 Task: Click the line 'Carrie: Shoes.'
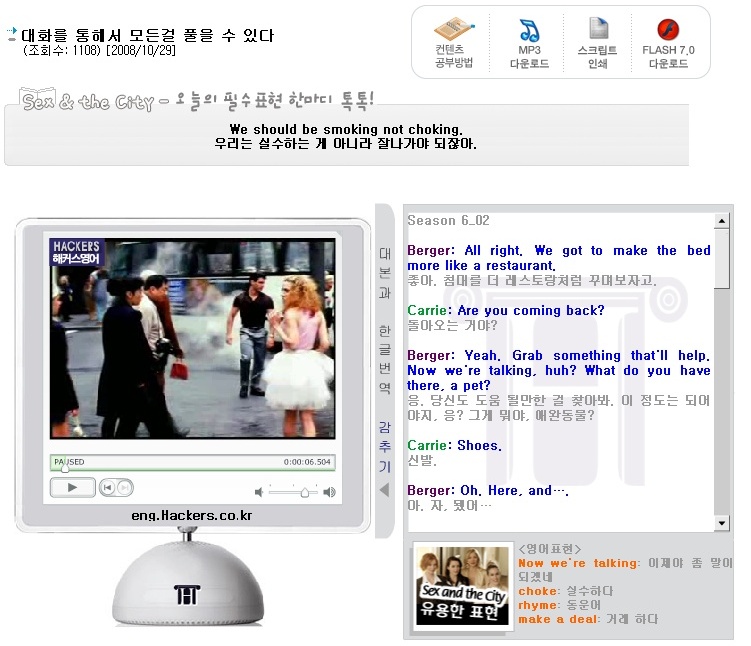click(x=455, y=445)
